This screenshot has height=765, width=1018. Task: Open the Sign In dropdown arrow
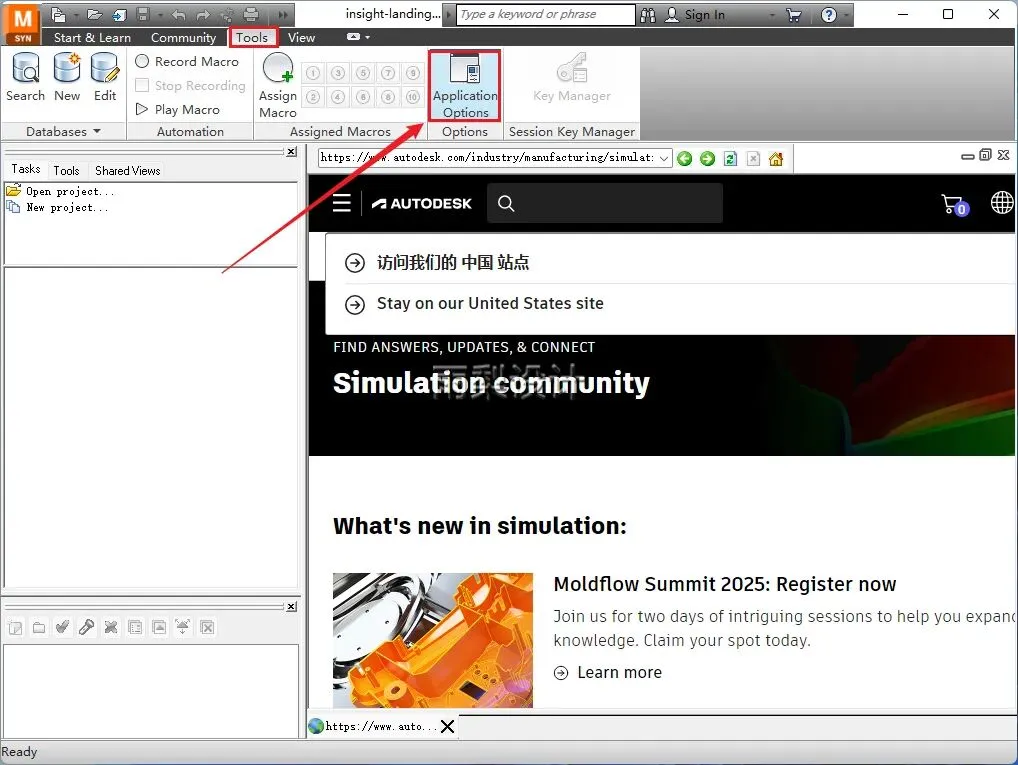point(772,15)
